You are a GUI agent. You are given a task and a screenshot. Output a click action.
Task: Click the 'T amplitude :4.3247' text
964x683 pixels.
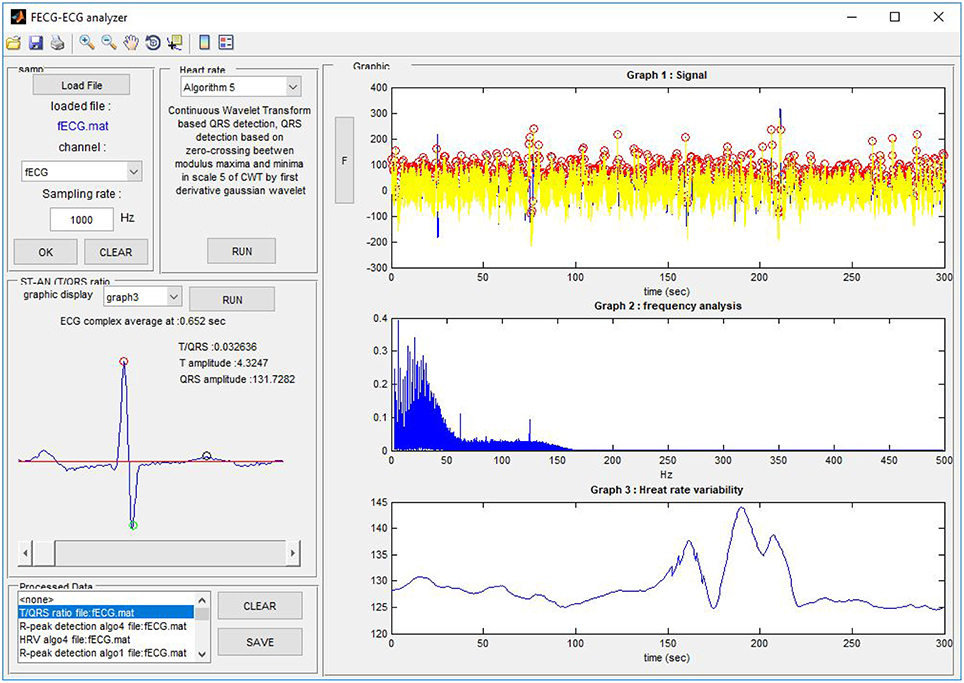pyautogui.click(x=223, y=363)
